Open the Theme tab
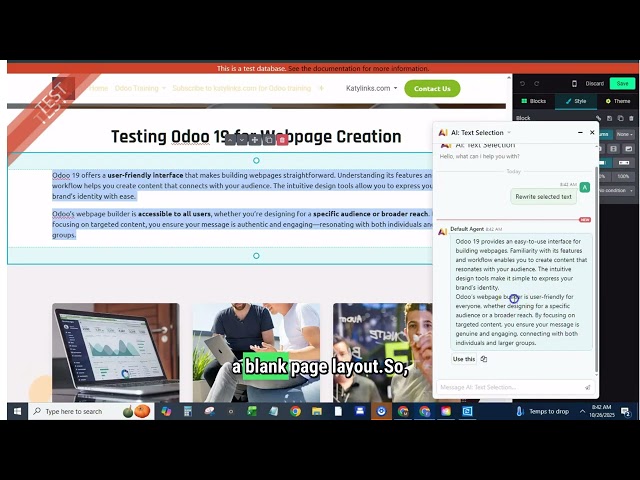Image resolution: width=640 pixels, height=480 pixels. point(618,101)
